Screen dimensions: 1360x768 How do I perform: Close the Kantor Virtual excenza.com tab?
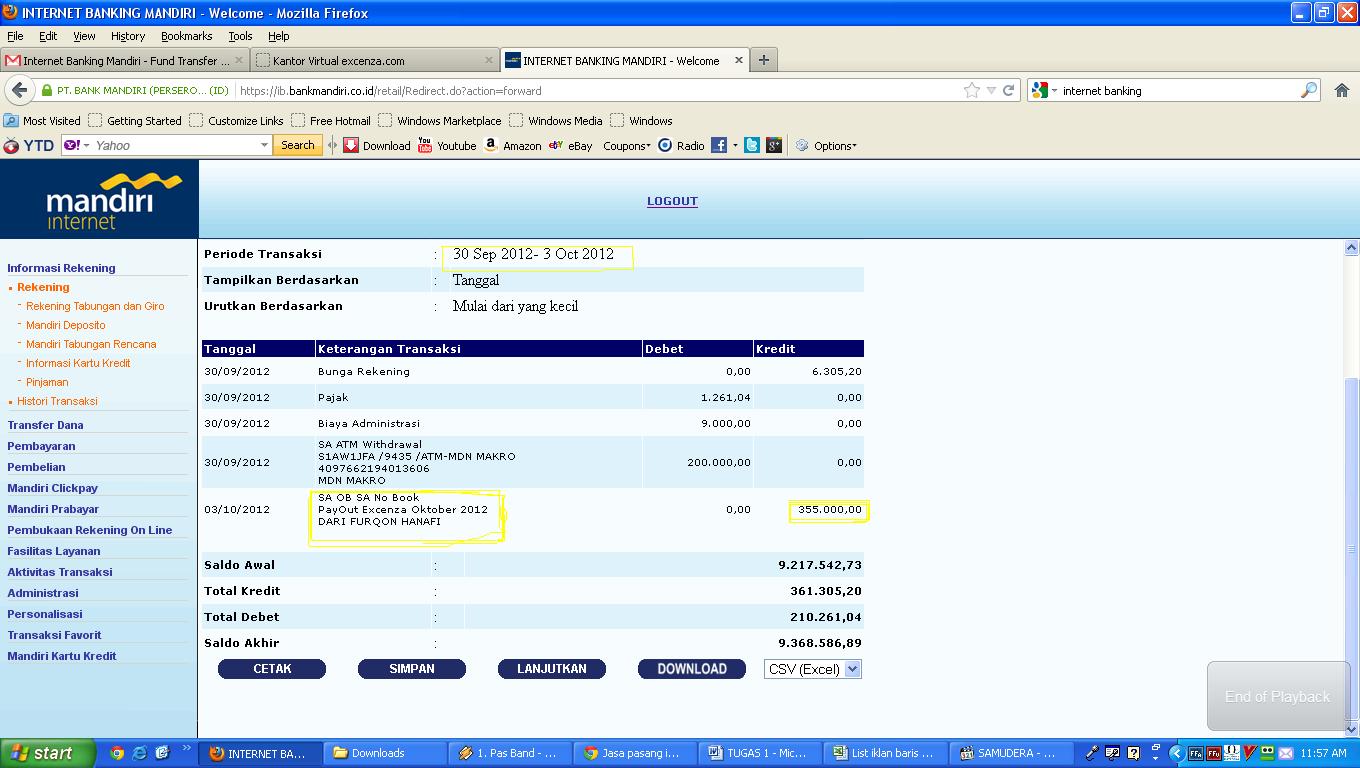(489, 60)
